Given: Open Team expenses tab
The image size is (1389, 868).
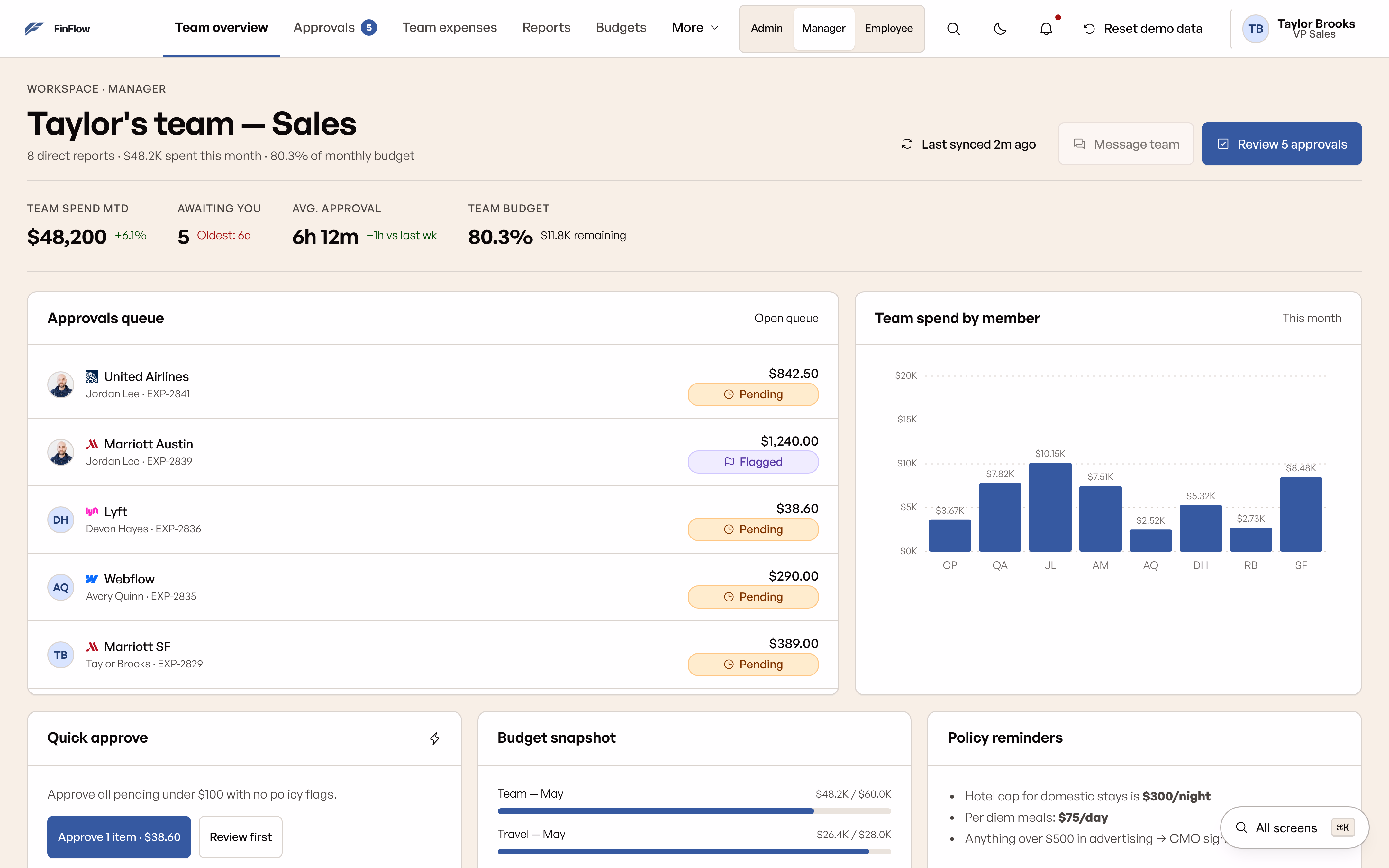Looking at the screenshot, I should pyautogui.click(x=449, y=28).
